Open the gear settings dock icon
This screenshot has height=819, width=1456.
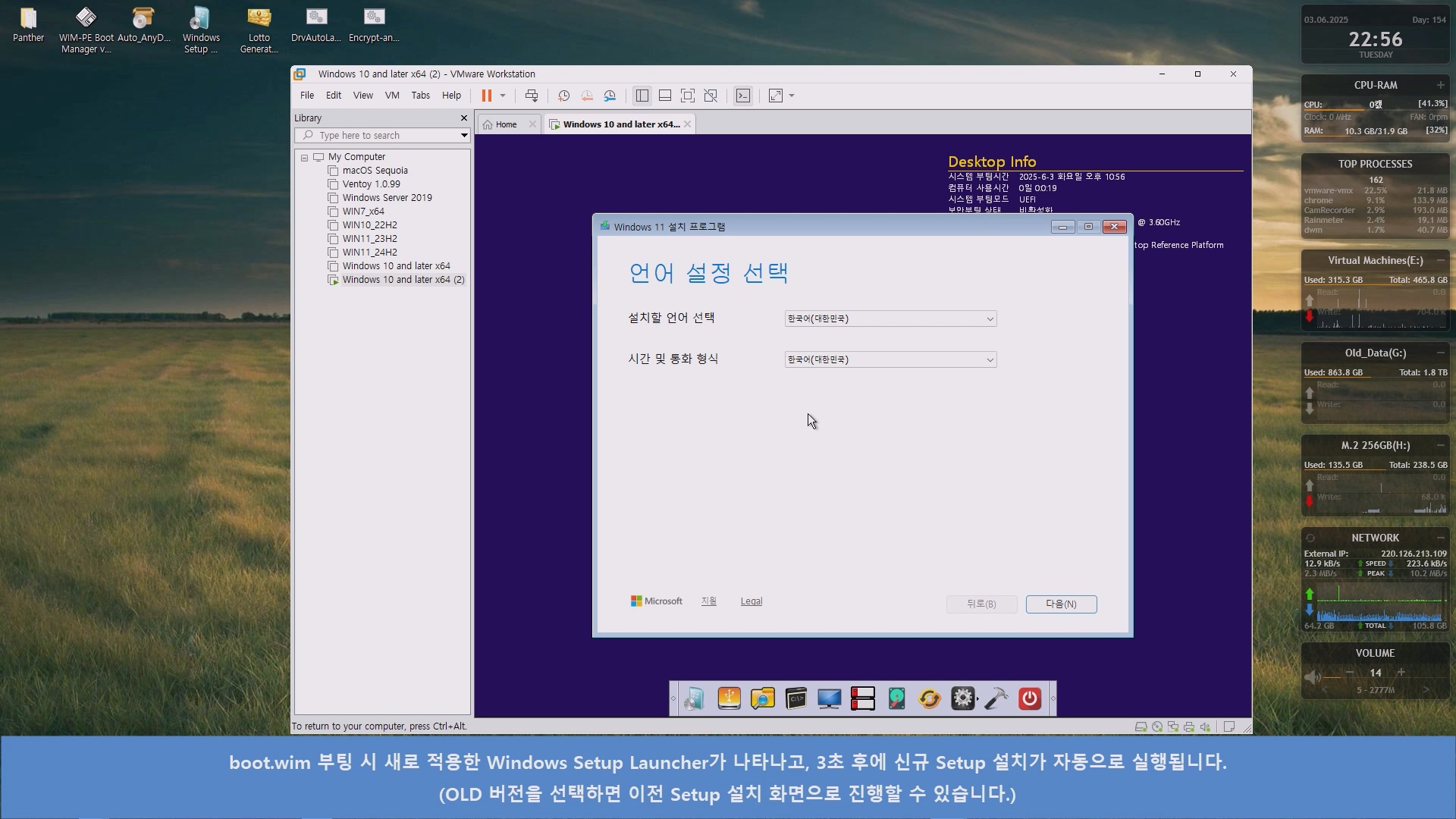click(x=962, y=698)
